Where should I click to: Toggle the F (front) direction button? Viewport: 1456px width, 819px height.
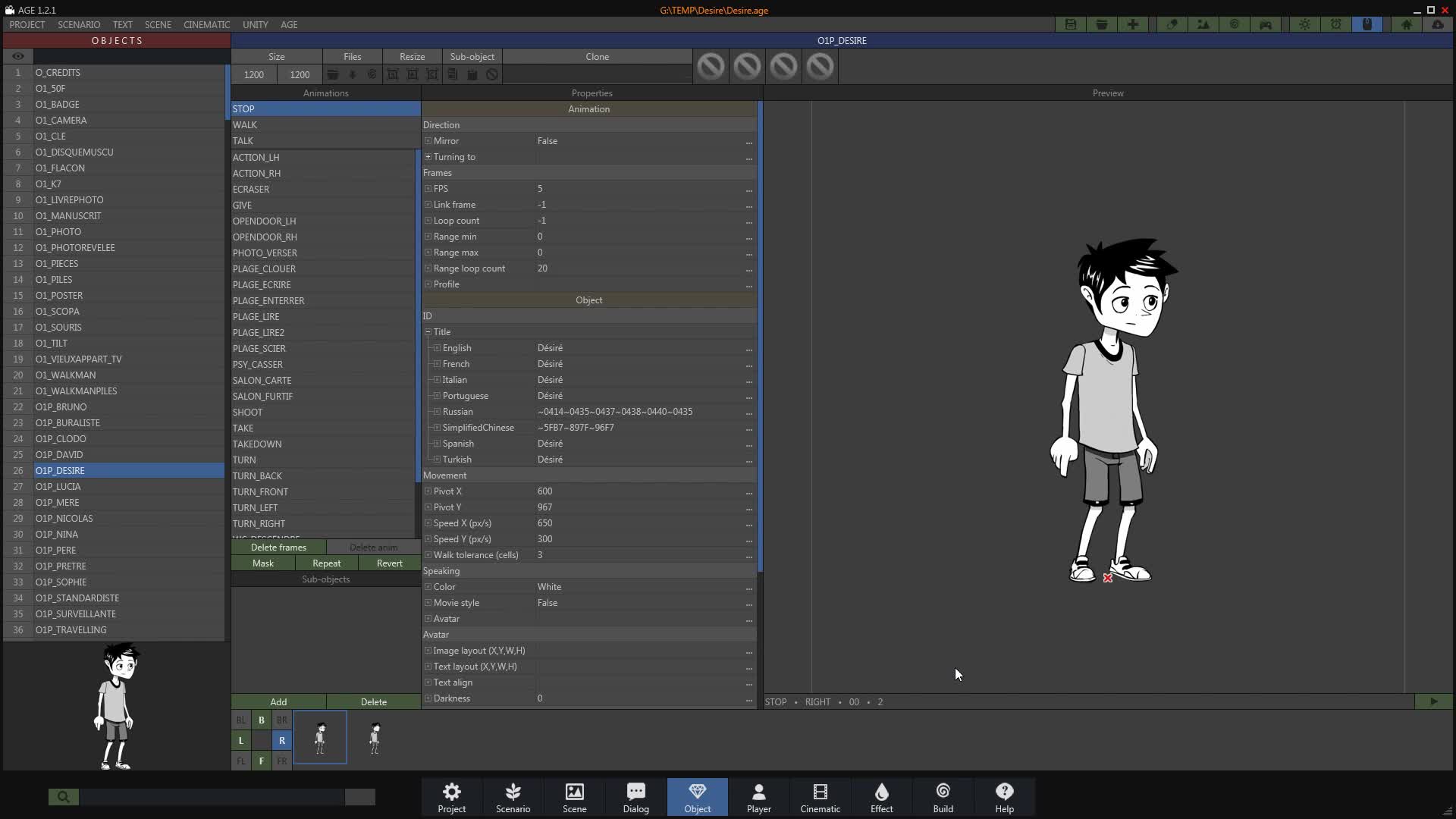point(262,761)
